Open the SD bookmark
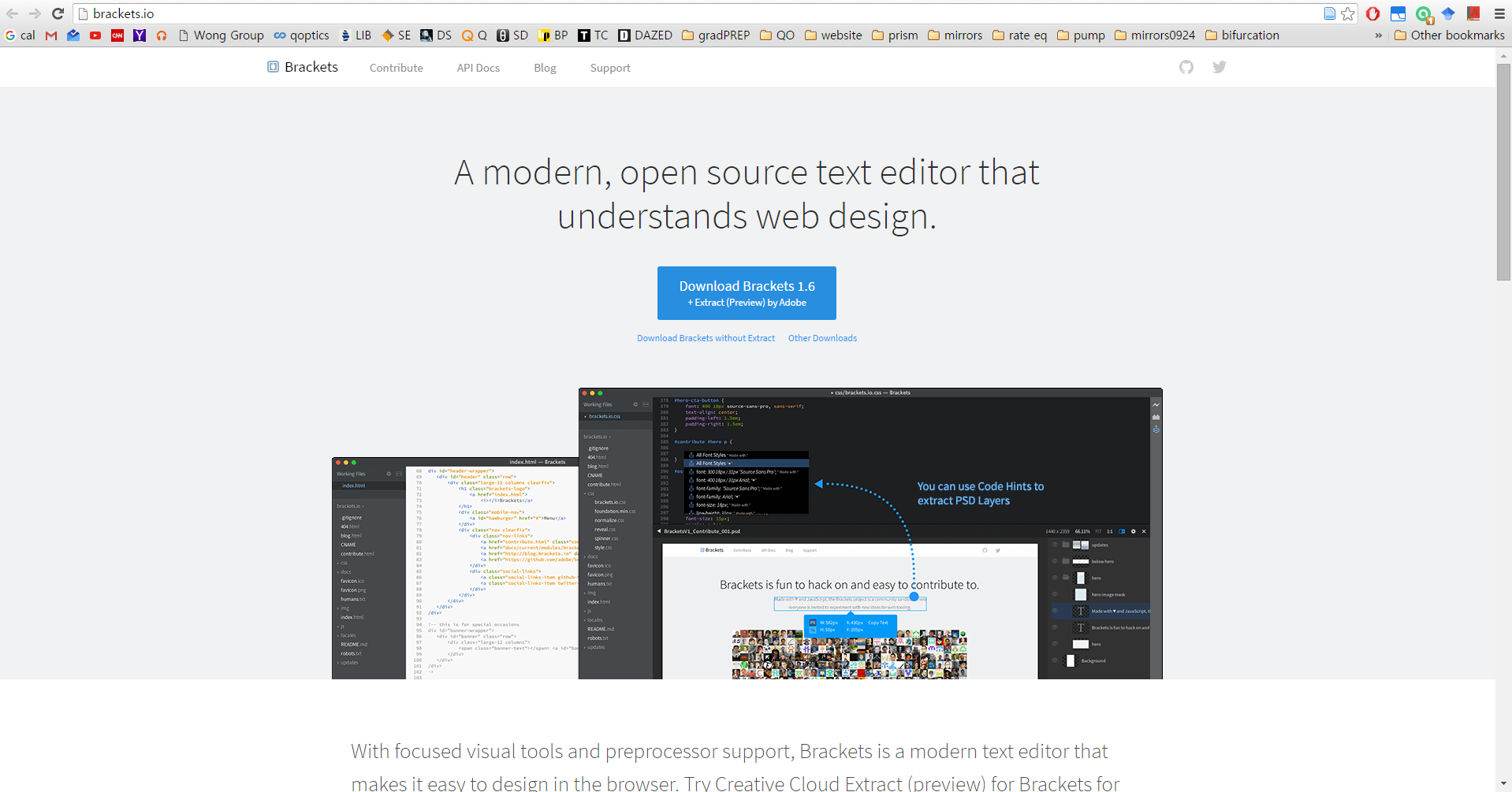Screen dimensions: 1512x792 tap(512, 35)
